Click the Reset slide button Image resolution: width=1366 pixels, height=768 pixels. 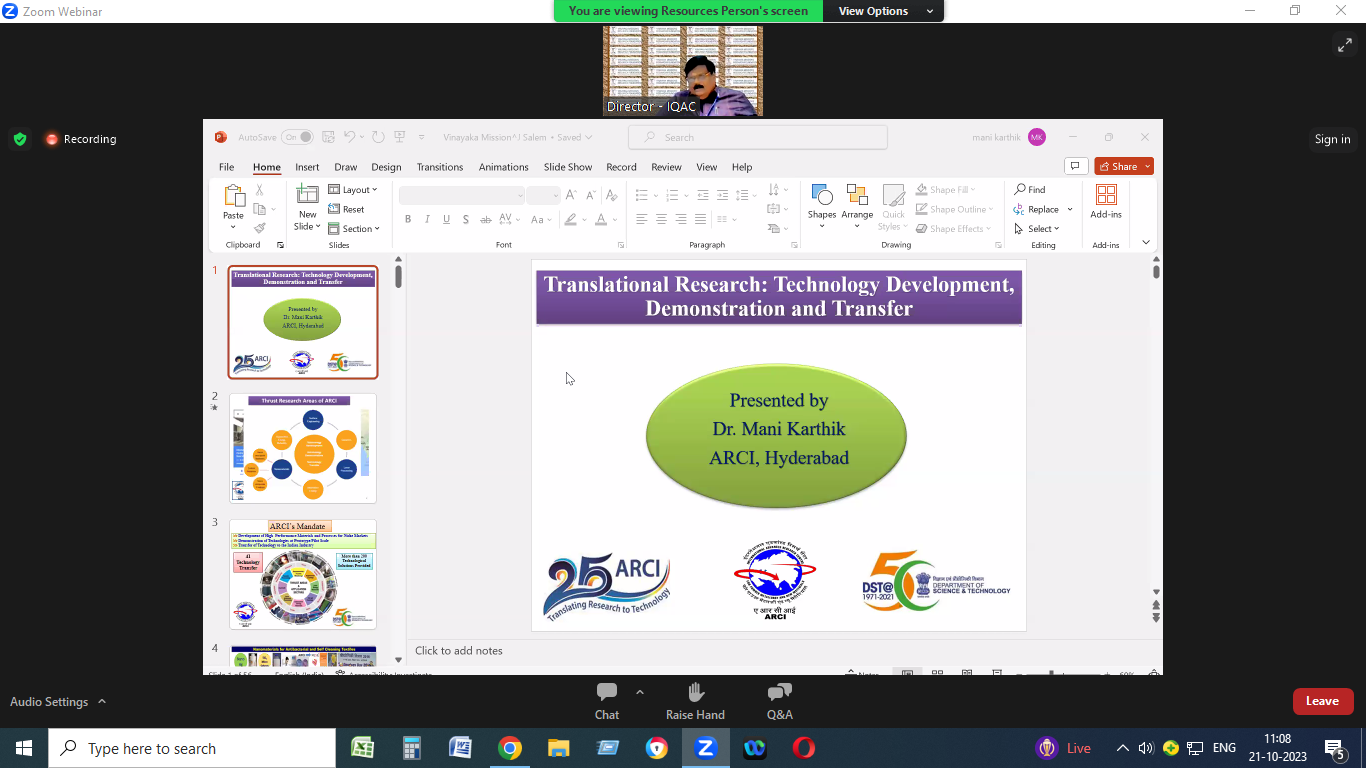pos(347,209)
